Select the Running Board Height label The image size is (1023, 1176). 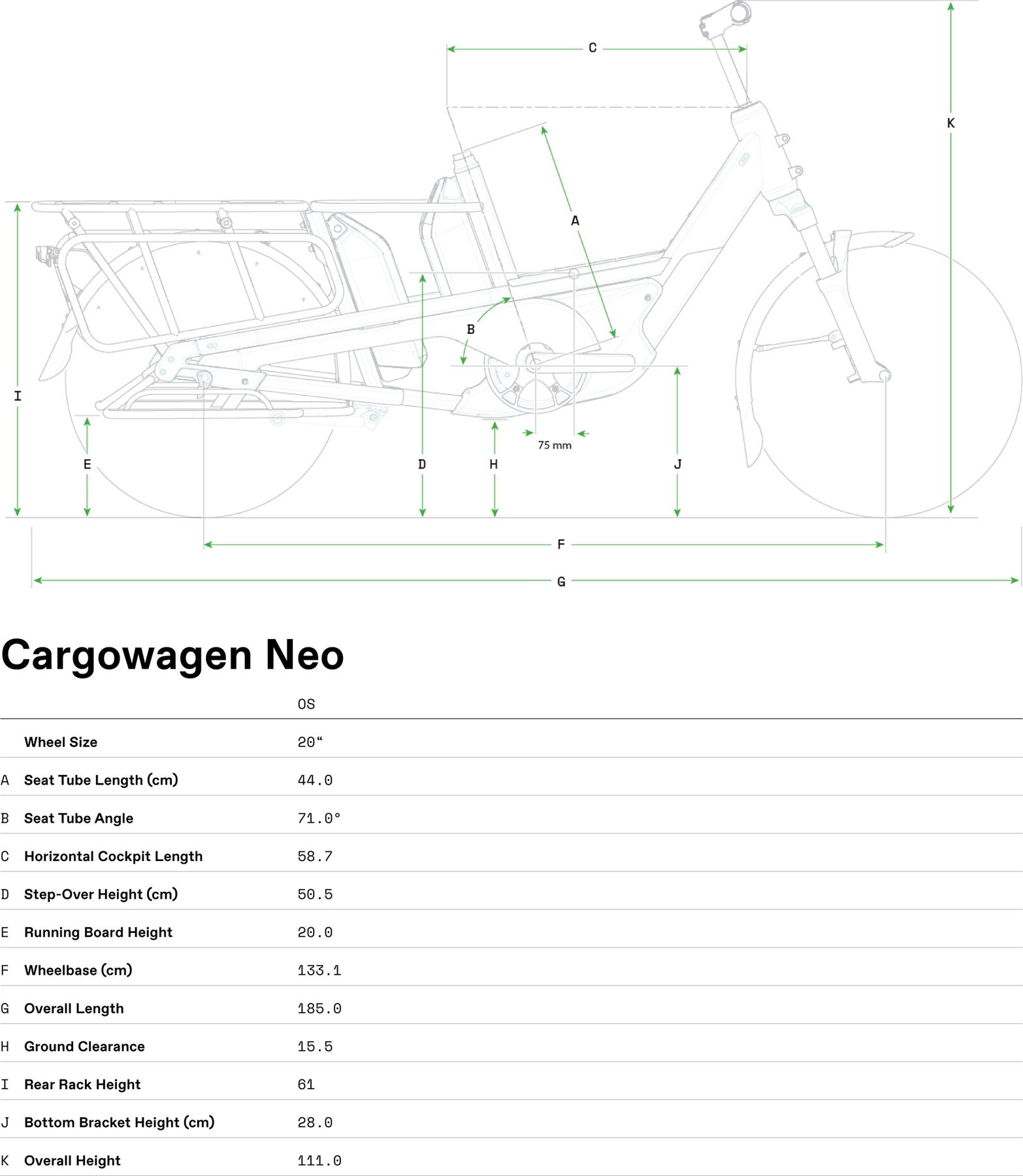point(99,932)
